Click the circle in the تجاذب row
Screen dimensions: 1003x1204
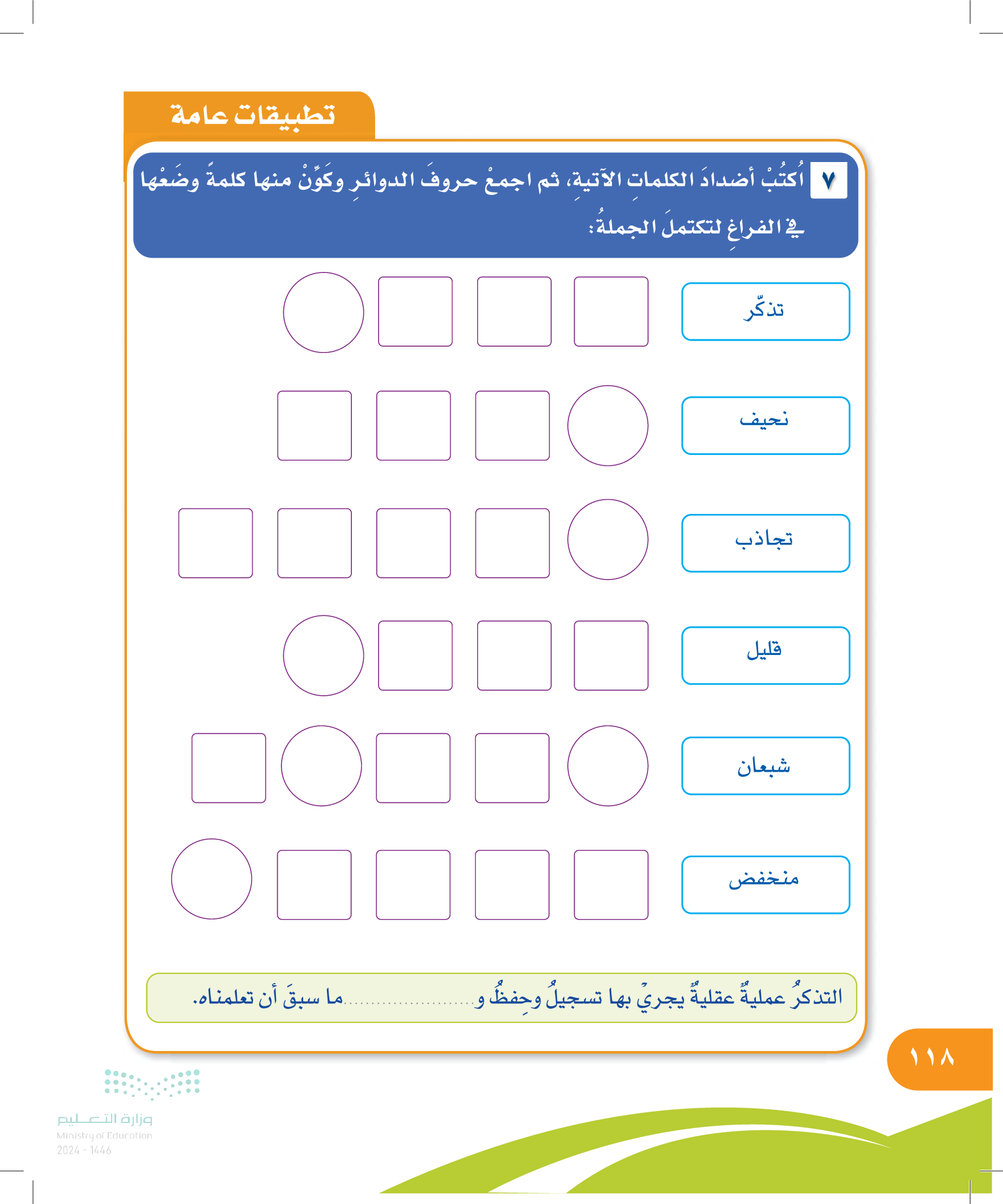[x=607, y=539]
